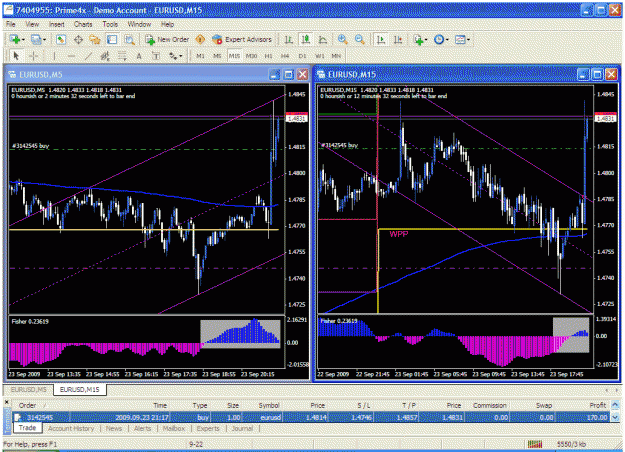Click the Profit column header
This screenshot has width=625, height=452.
pyautogui.click(x=597, y=405)
